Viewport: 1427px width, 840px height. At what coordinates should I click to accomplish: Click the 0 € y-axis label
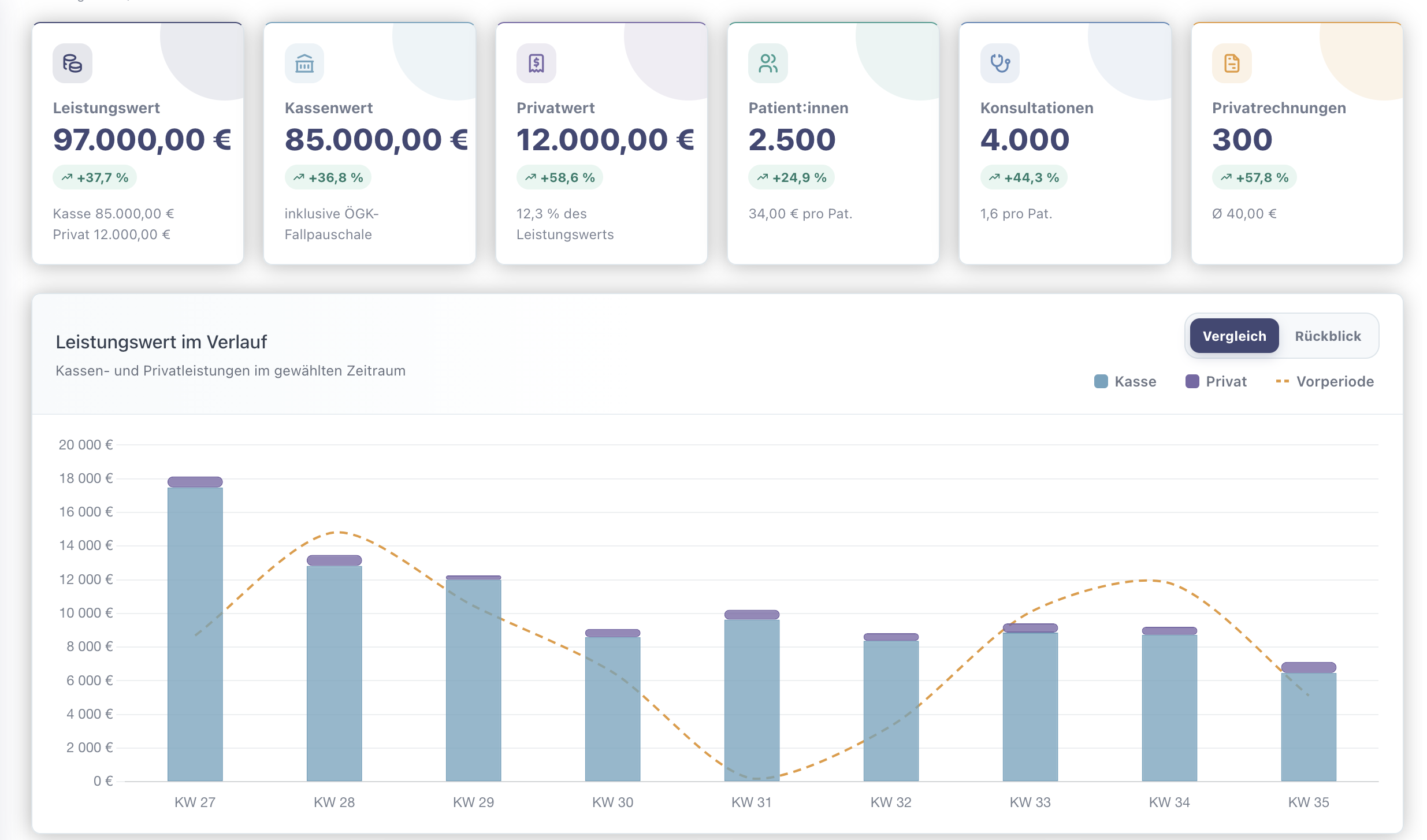[x=103, y=781]
